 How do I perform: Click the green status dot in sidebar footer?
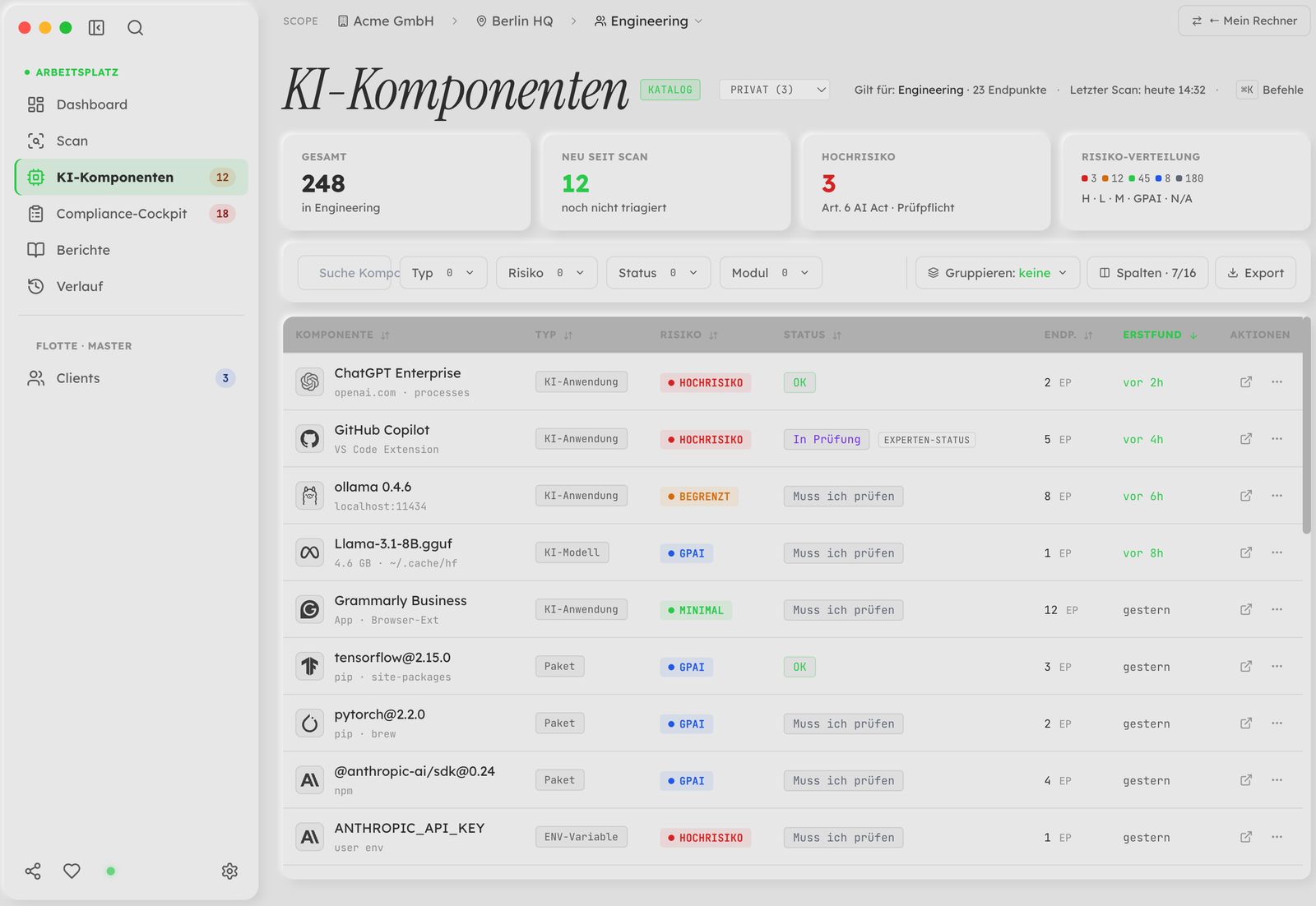tap(111, 871)
